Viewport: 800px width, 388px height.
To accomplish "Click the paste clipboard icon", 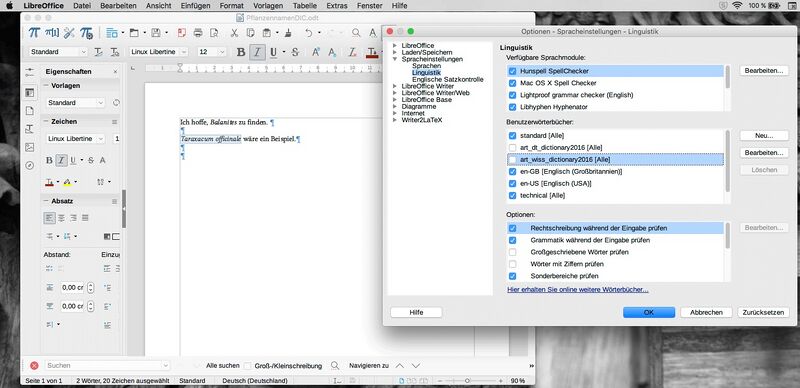I will (x=266, y=33).
